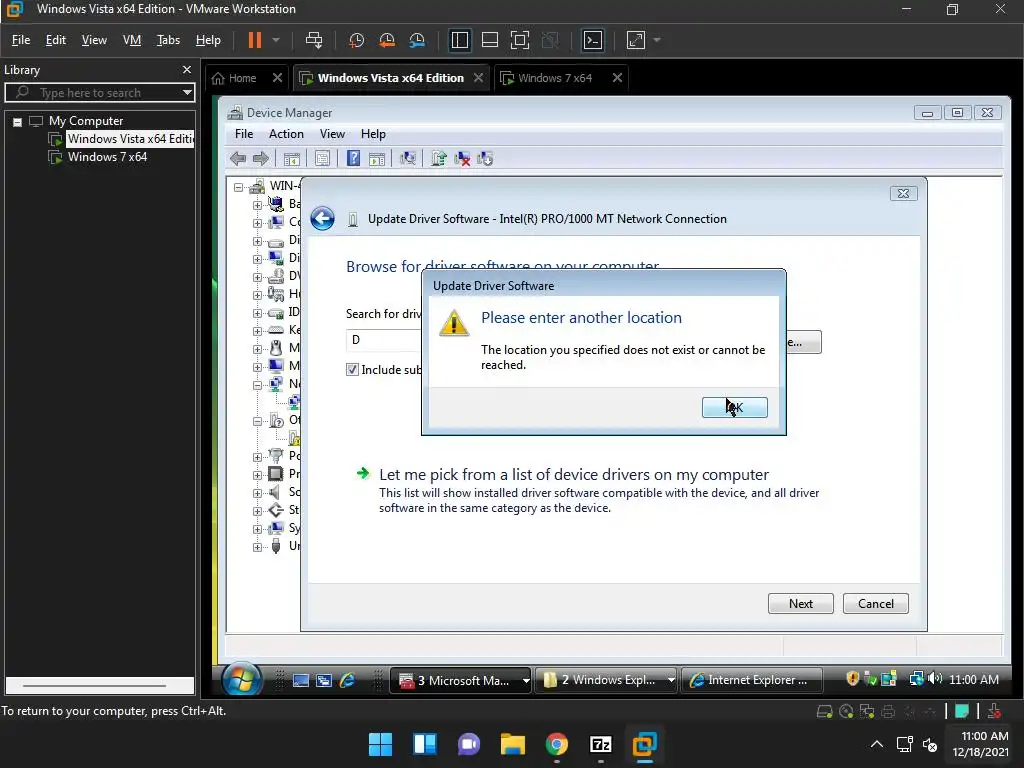This screenshot has height=768, width=1024.
Task: Click the Internet Explorer quick launch icon
Action: pyautogui.click(x=347, y=680)
